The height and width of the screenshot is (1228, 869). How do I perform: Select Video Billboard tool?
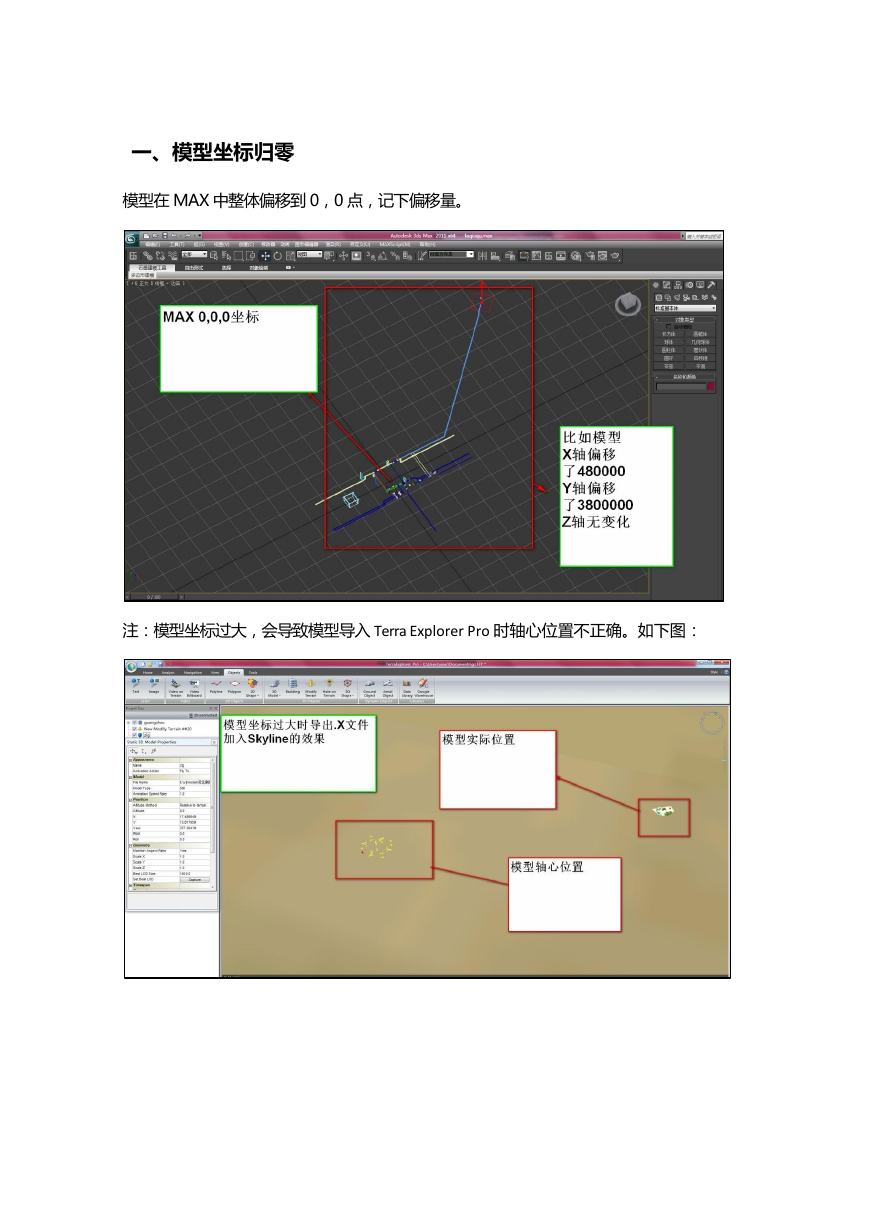(194, 688)
